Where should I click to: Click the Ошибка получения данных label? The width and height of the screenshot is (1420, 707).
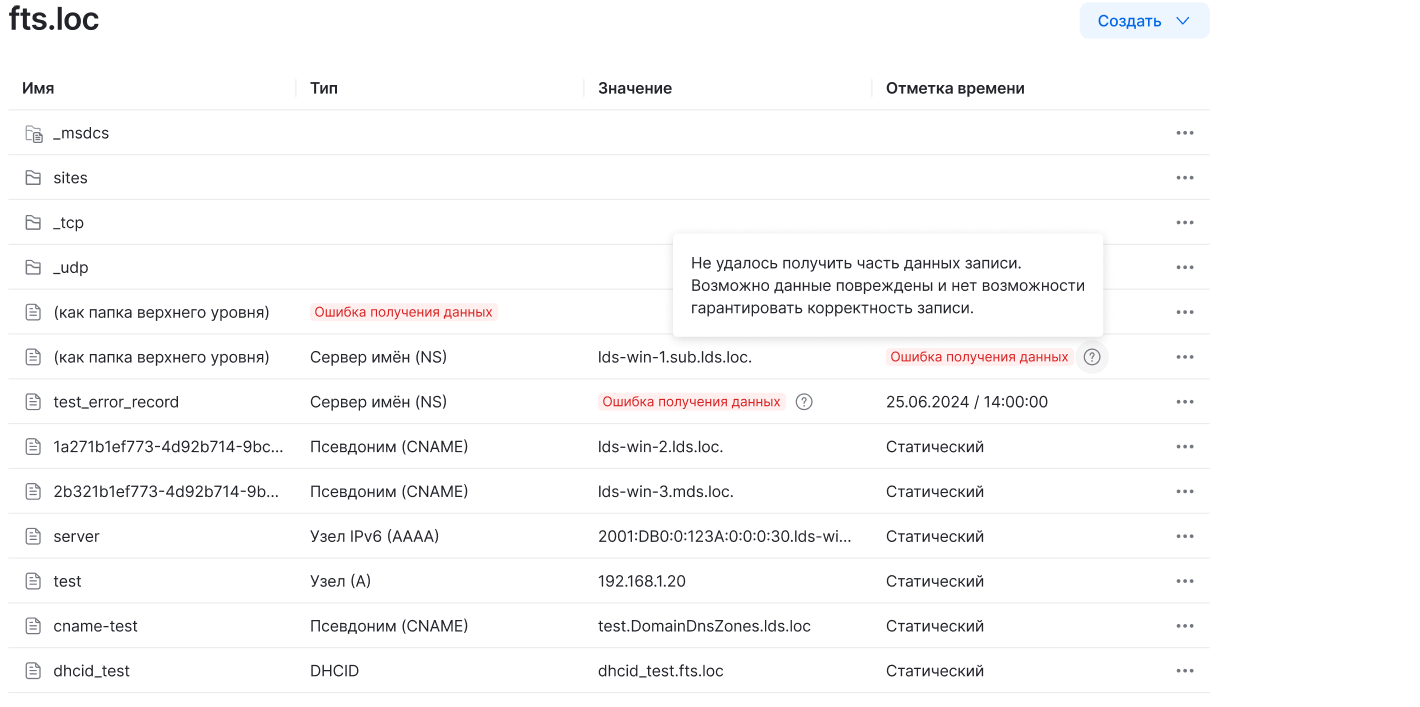[403, 311]
